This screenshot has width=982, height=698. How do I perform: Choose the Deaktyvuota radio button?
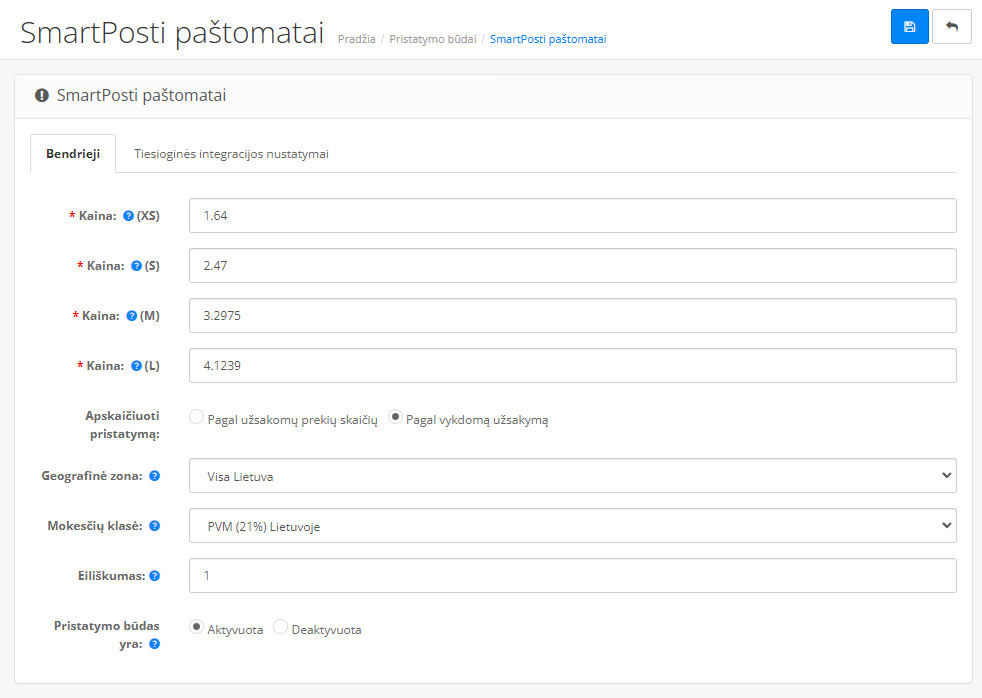(x=280, y=627)
